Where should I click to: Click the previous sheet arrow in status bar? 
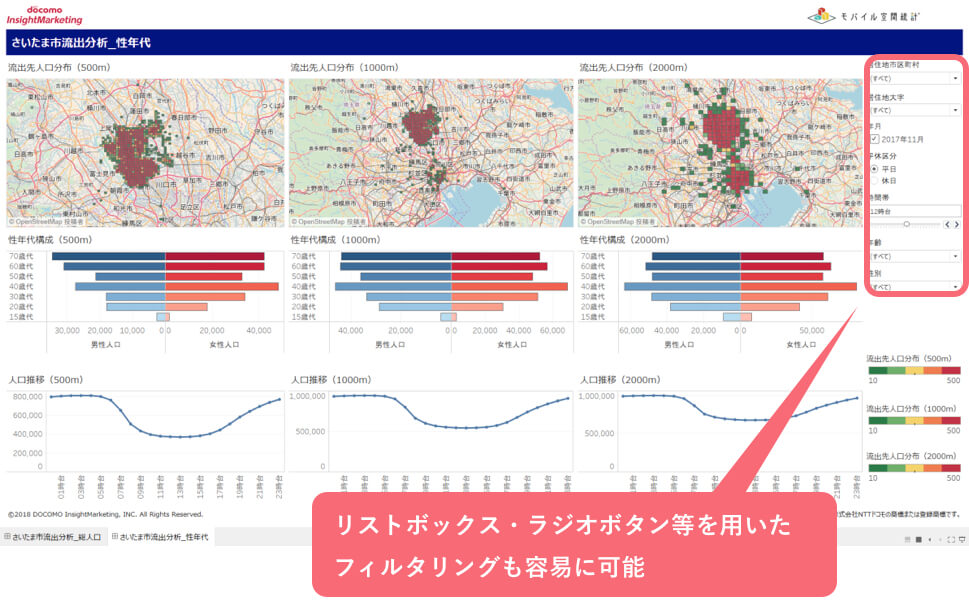[929, 539]
